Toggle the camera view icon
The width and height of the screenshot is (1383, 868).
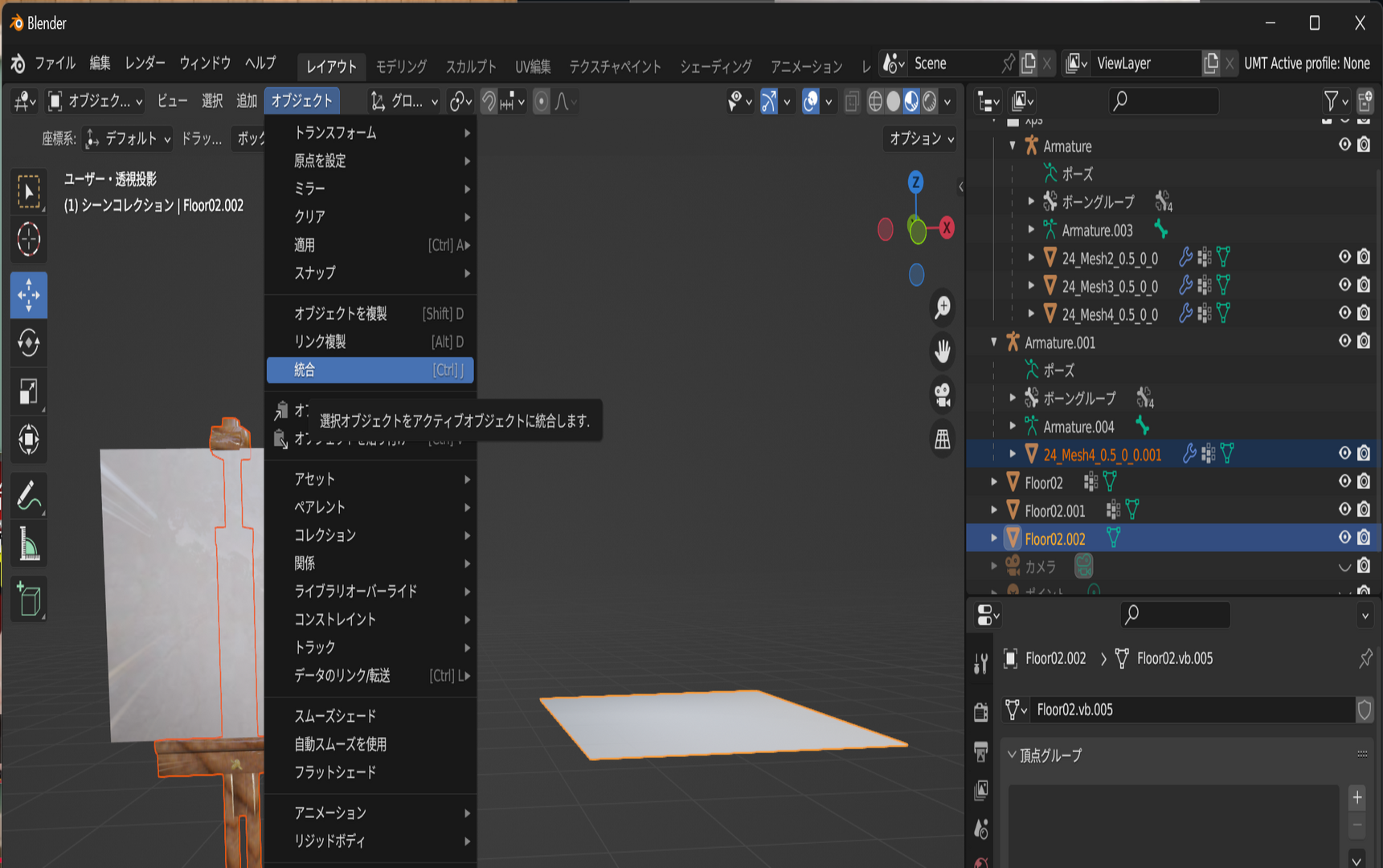(x=943, y=395)
